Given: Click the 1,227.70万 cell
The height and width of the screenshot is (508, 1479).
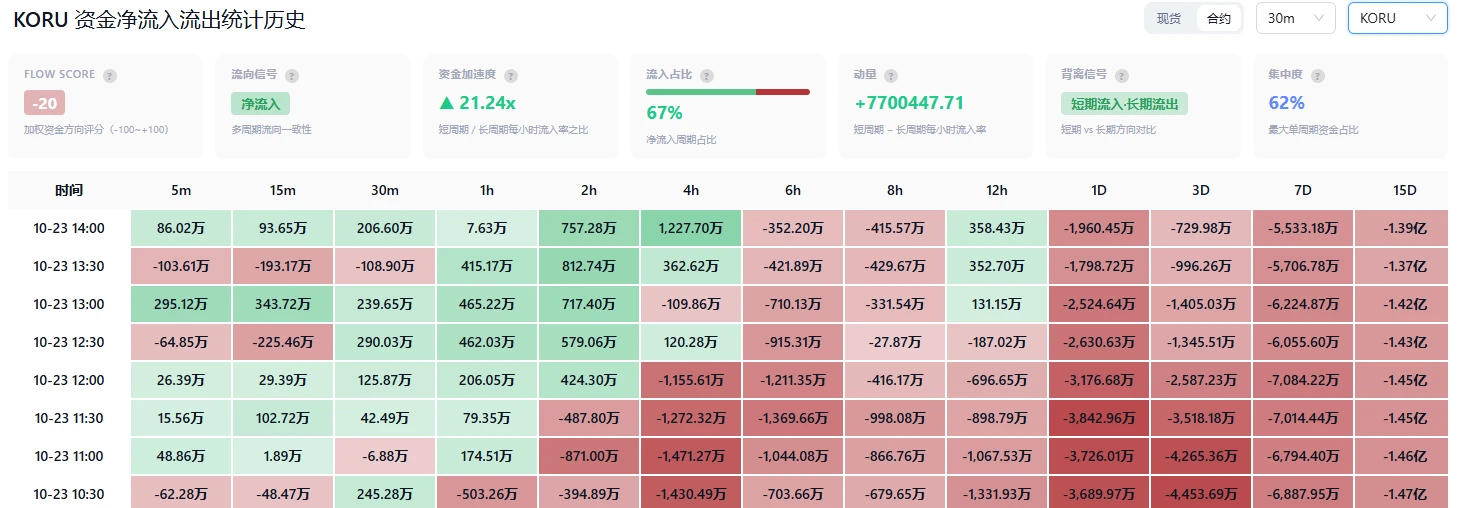Looking at the screenshot, I should 691,228.
